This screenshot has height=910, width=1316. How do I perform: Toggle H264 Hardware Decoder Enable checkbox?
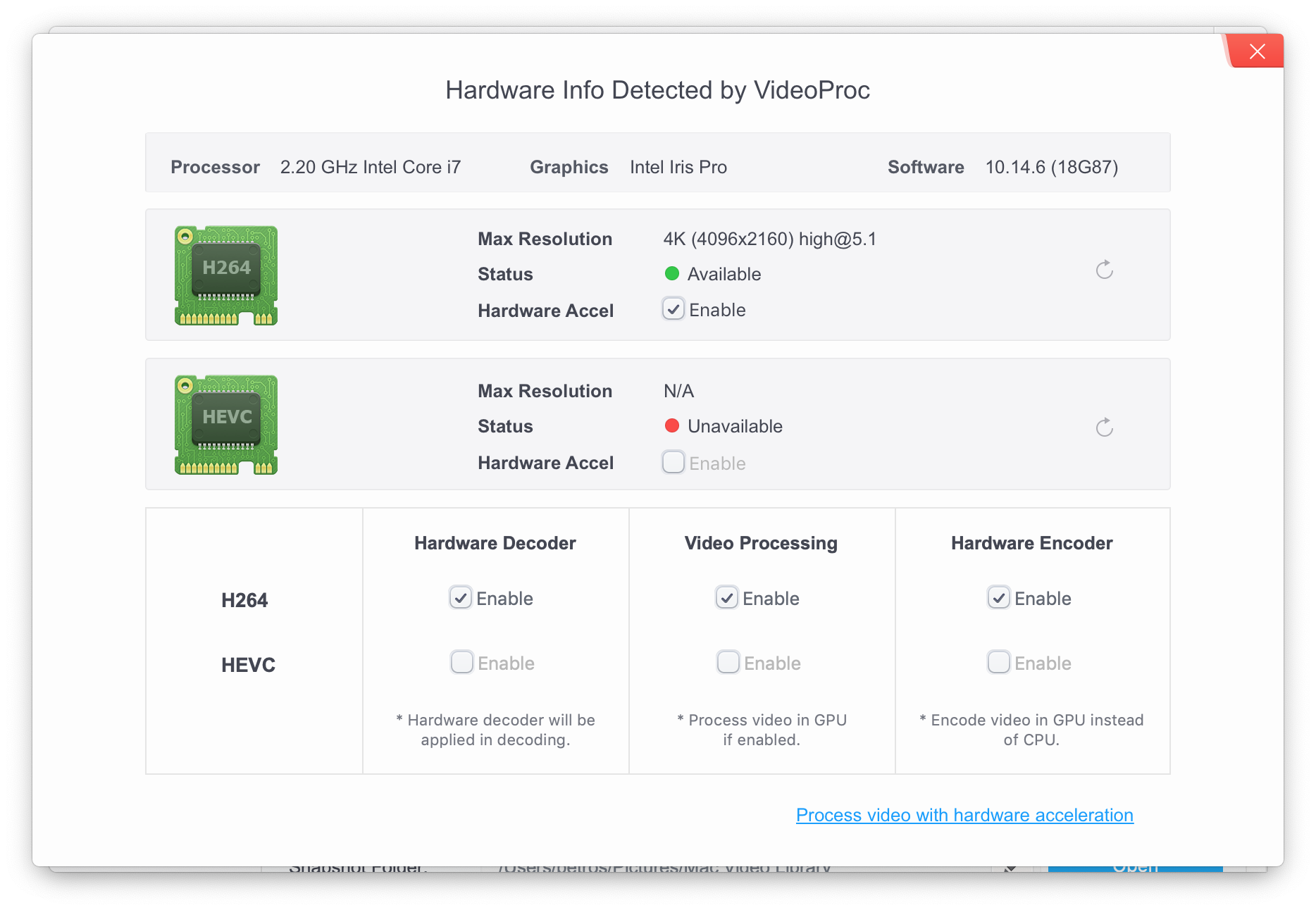point(461,598)
